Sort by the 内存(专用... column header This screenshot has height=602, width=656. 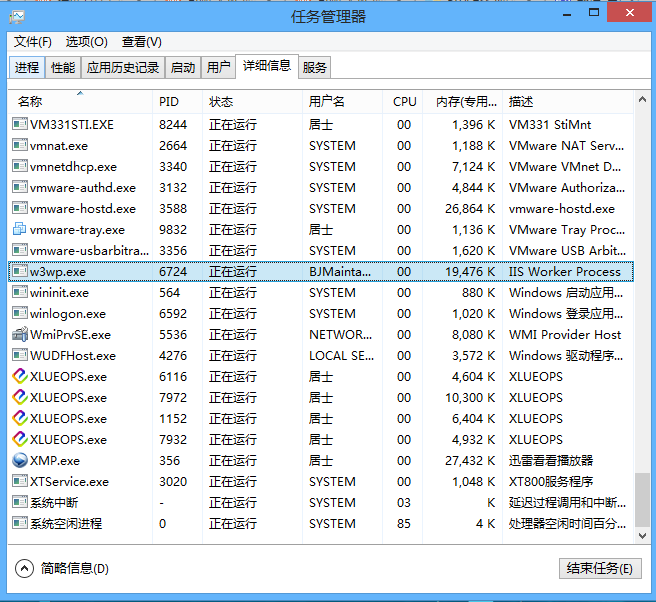pyautogui.click(x=463, y=102)
